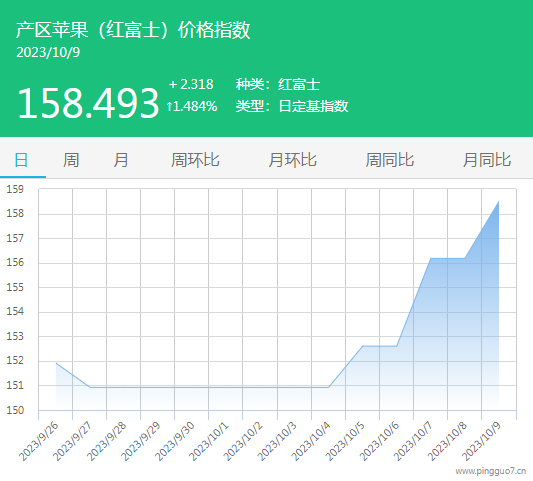Click the x-axis label 2023/10/9 on chart
The image size is (533, 481).
(x=481, y=441)
